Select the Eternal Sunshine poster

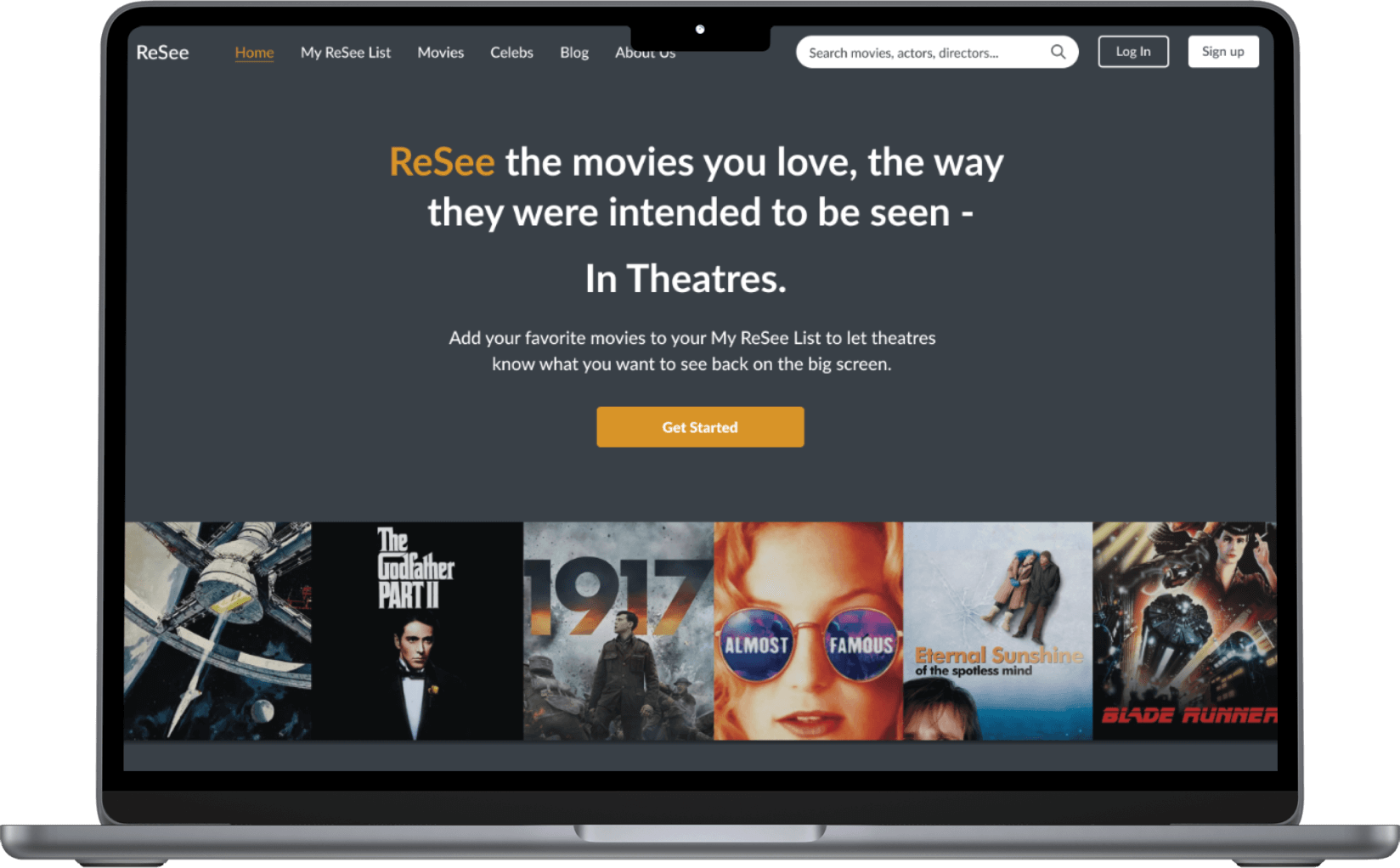click(997, 631)
